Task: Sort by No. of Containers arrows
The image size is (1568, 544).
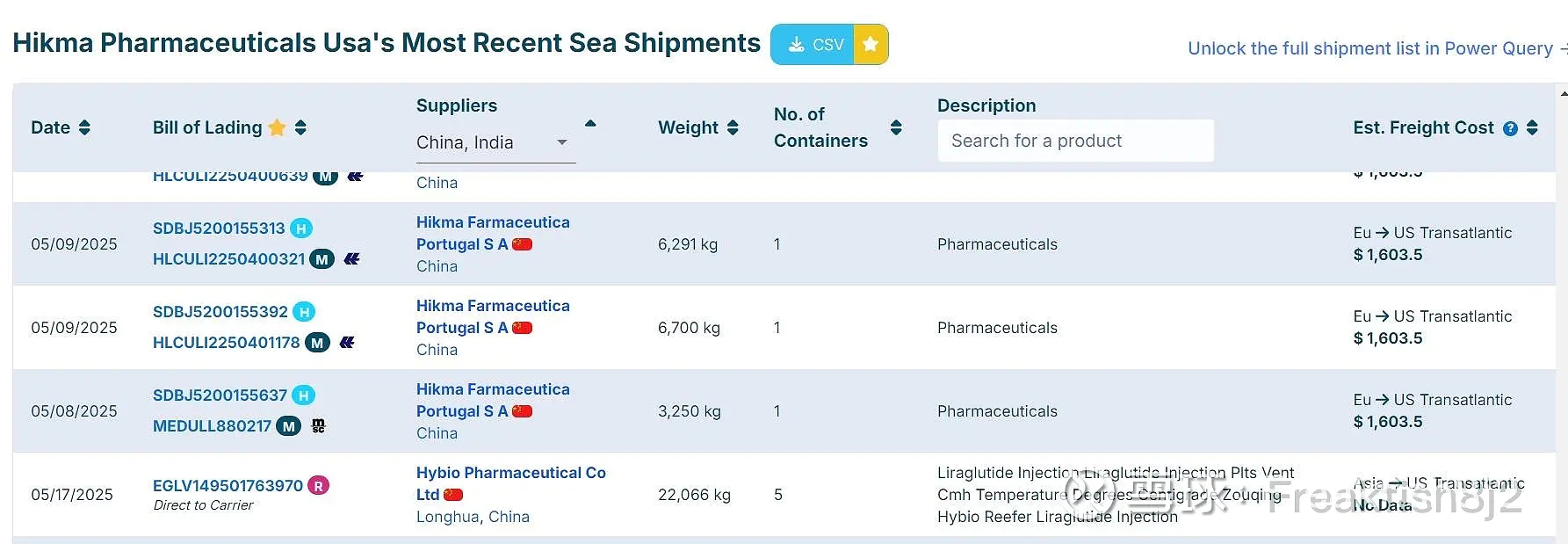Action: pyautogui.click(x=896, y=127)
